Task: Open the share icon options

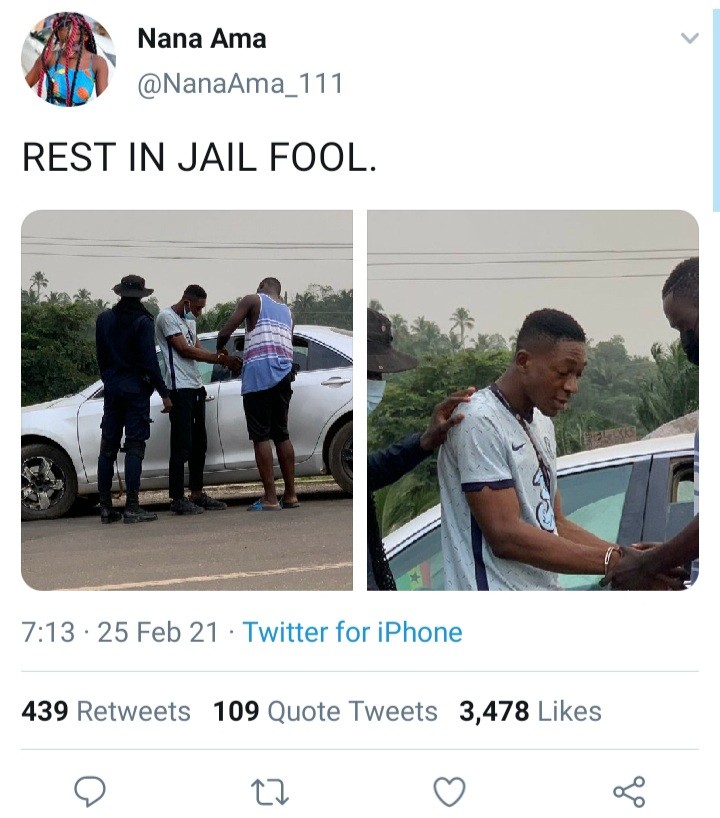Action: (x=629, y=791)
